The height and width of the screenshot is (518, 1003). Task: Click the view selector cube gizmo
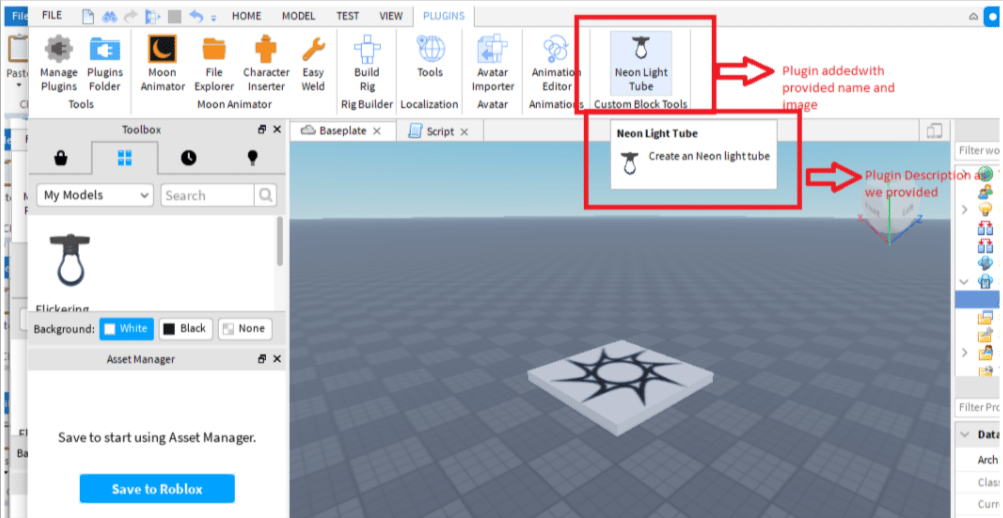890,214
